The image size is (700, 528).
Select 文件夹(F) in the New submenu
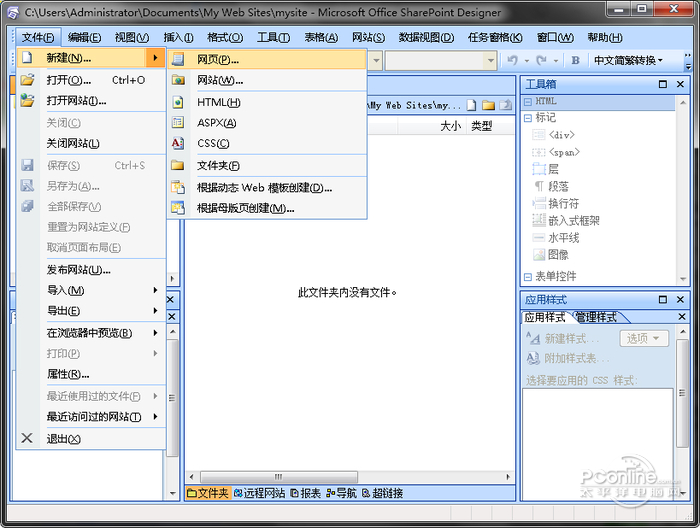[267, 166]
